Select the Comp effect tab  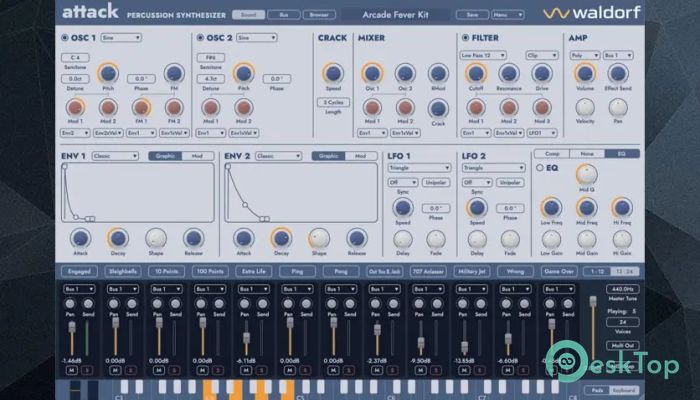(552, 154)
